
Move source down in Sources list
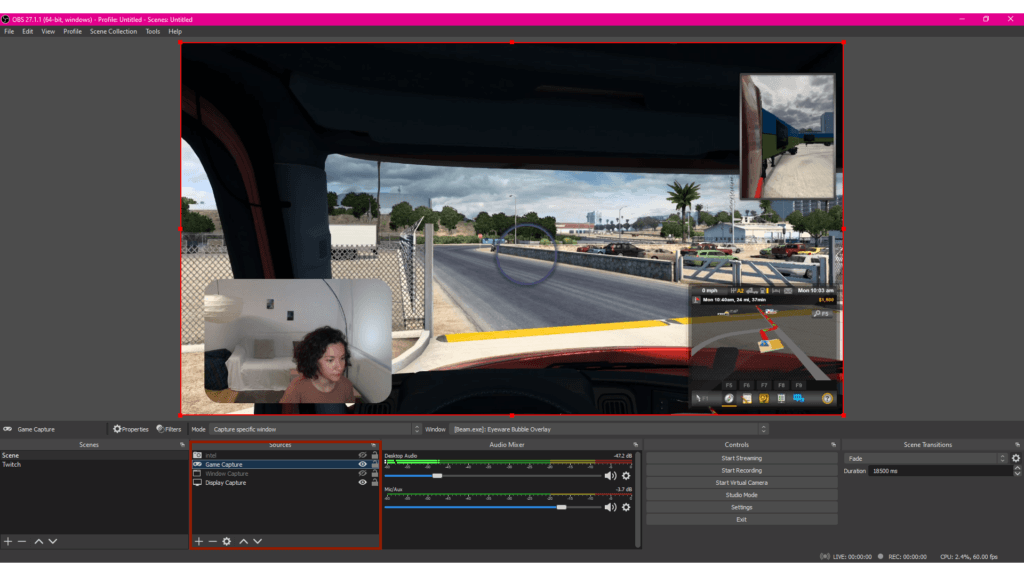coord(258,541)
